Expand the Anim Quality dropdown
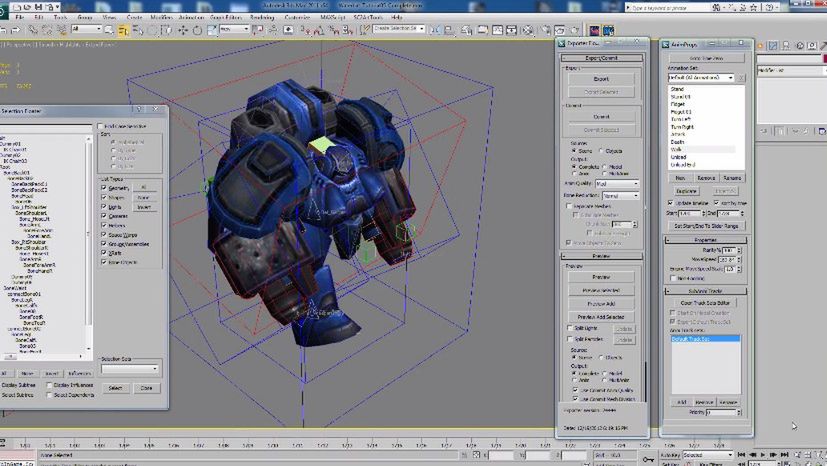 tap(616, 184)
